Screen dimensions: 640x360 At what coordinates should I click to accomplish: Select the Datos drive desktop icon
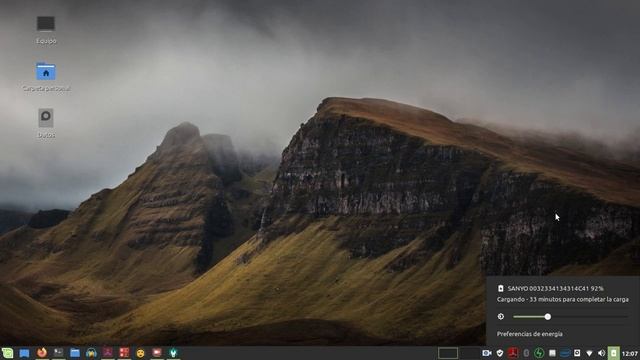(46, 123)
